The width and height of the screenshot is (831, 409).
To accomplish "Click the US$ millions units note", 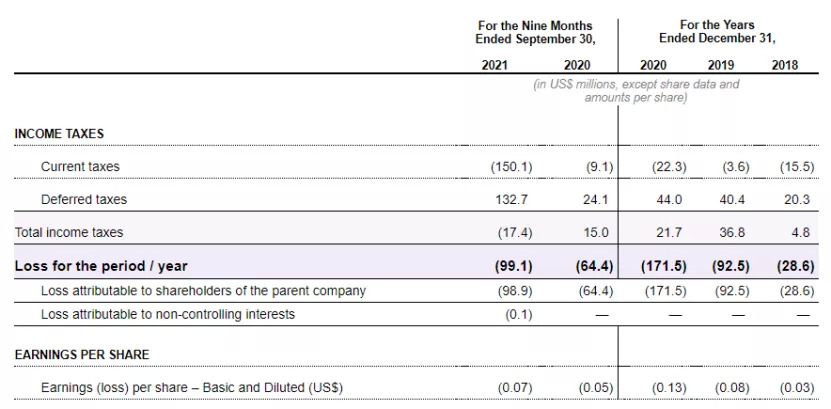I will [x=636, y=91].
